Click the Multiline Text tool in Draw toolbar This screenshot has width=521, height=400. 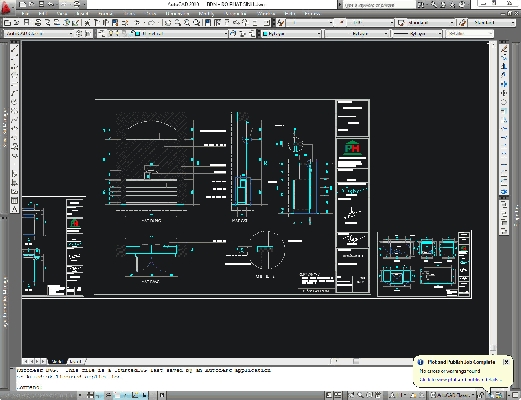[x=14, y=209]
